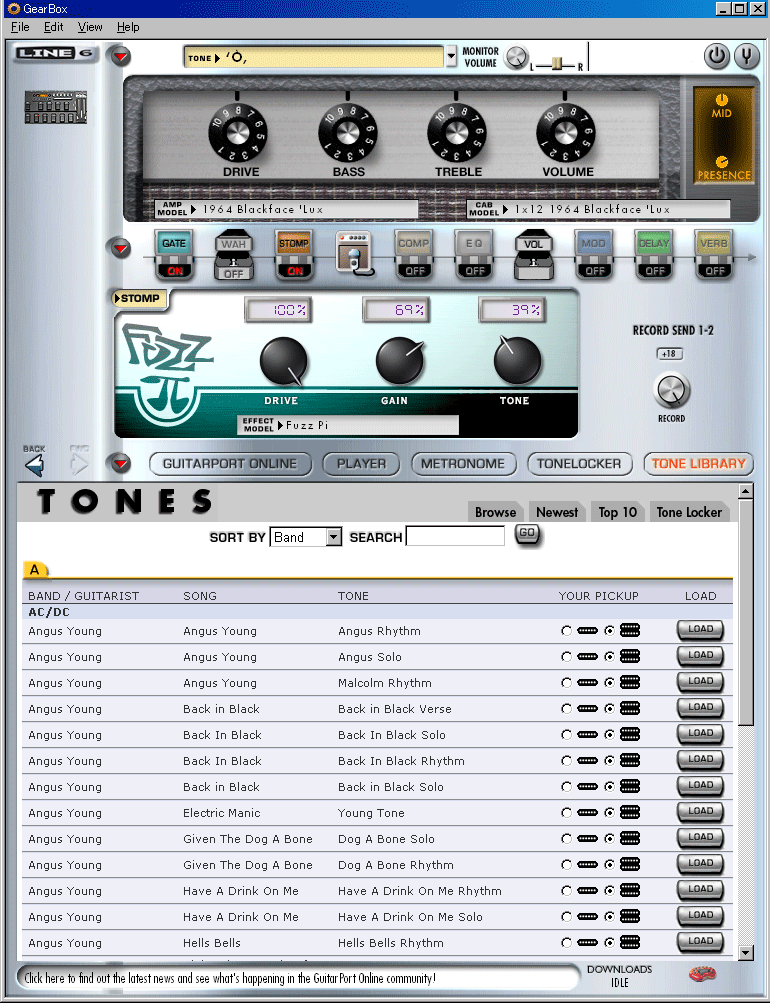Open the Effect Model Fuzz Pi selector
The height and width of the screenshot is (1003, 770).
[x=348, y=425]
